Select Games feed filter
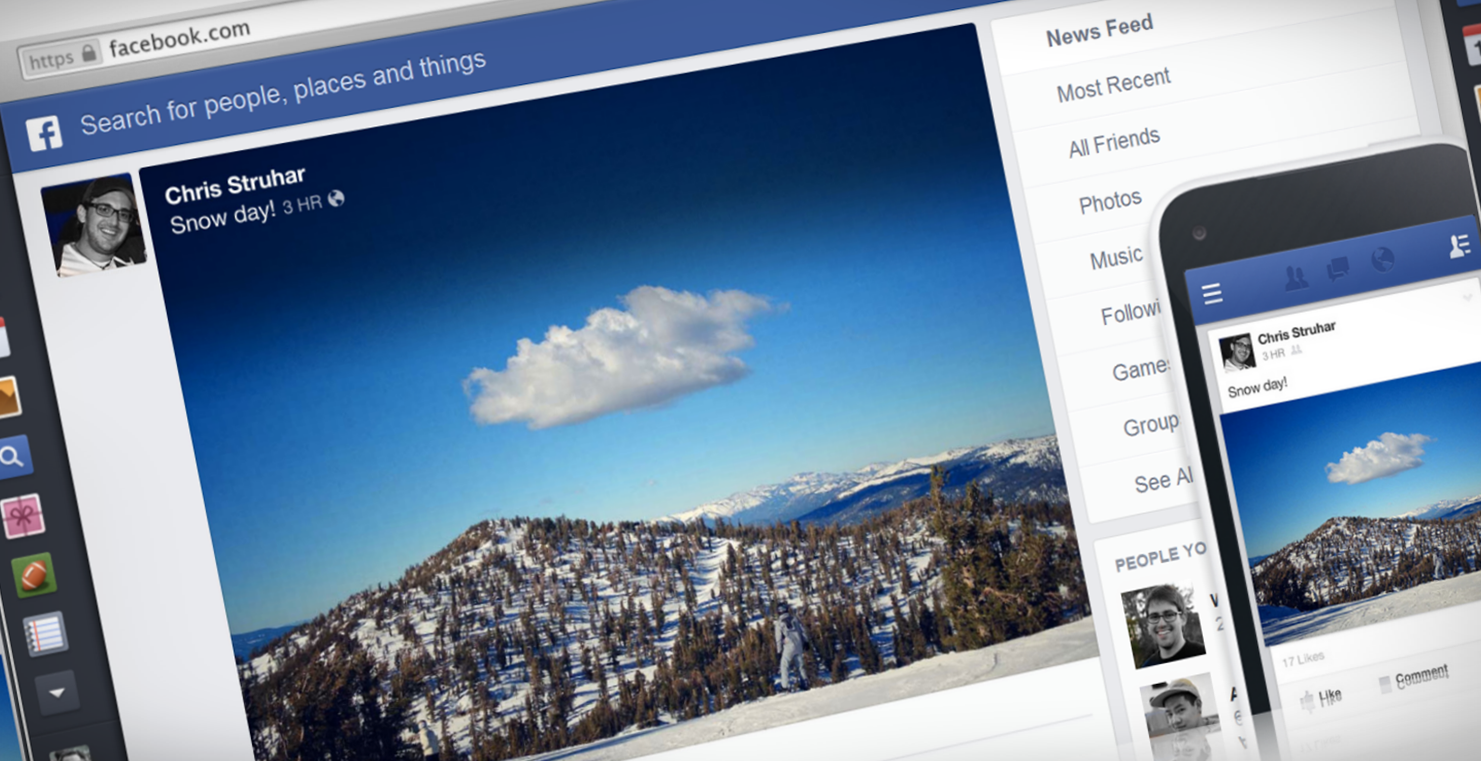Viewport: 1481px width, 761px height. click(1140, 370)
